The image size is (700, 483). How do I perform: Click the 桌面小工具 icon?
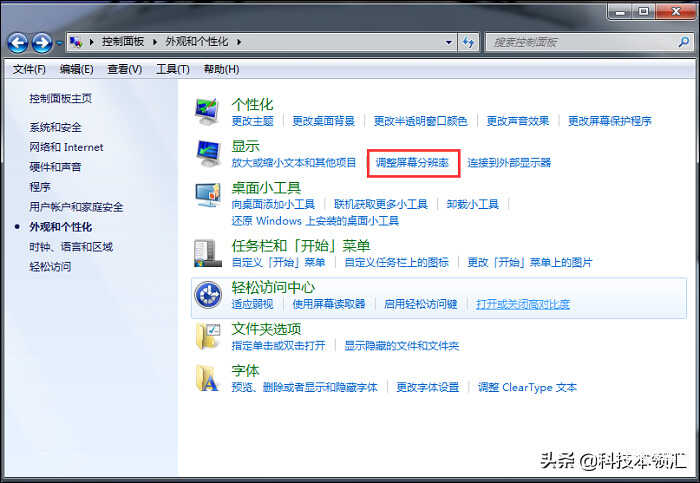pyautogui.click(x=208, y=195)
